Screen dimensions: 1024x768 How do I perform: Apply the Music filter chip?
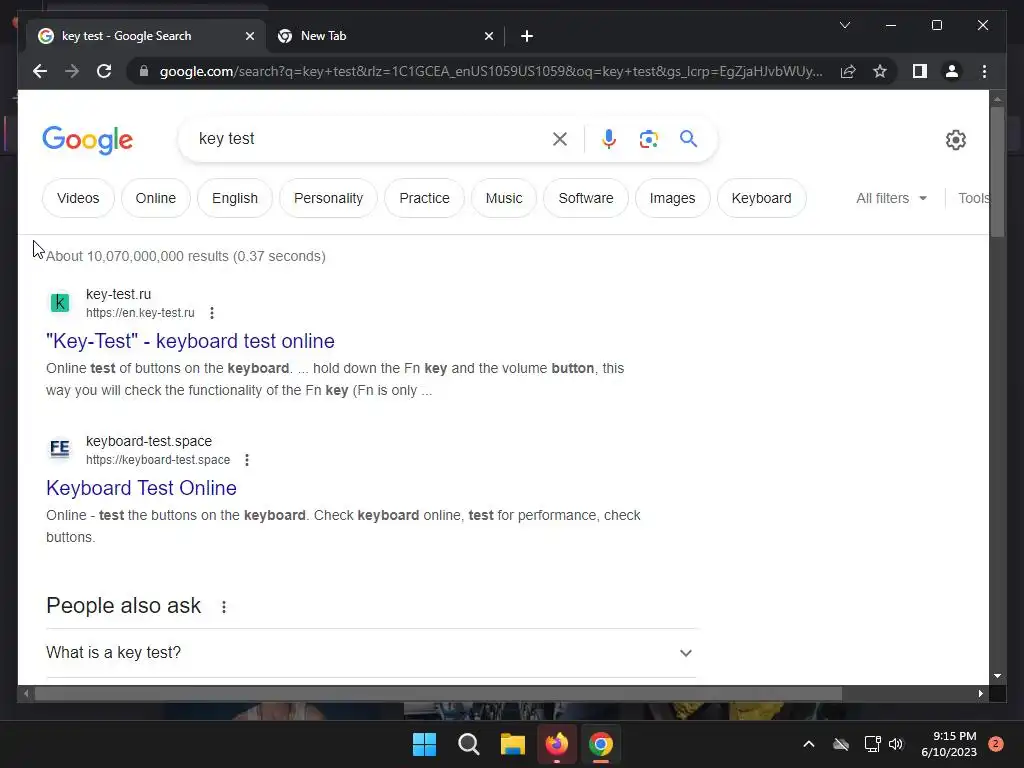(x=504, y=198)
